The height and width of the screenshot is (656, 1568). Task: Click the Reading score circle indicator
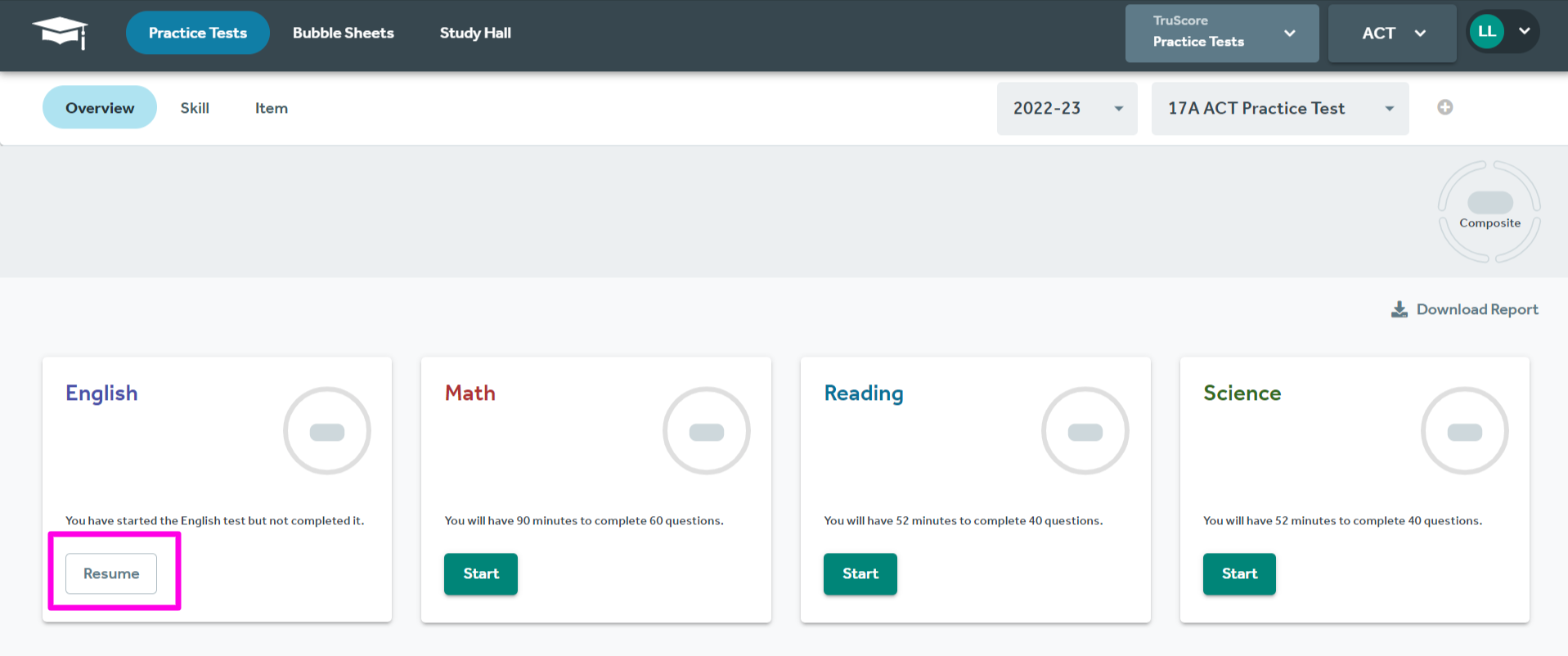1085,431
